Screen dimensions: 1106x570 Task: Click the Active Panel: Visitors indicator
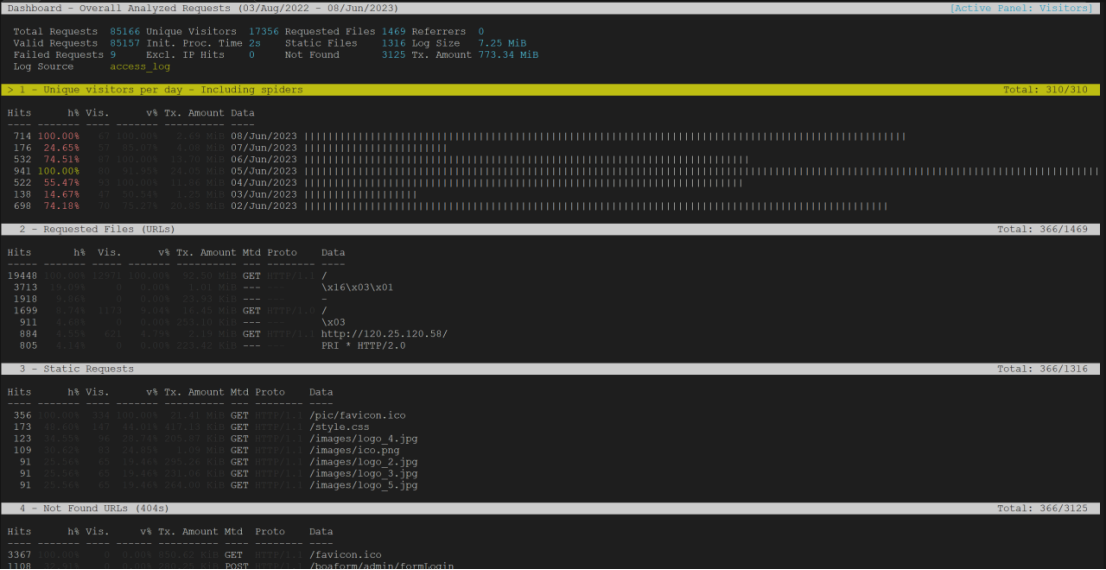[1022, 8]
